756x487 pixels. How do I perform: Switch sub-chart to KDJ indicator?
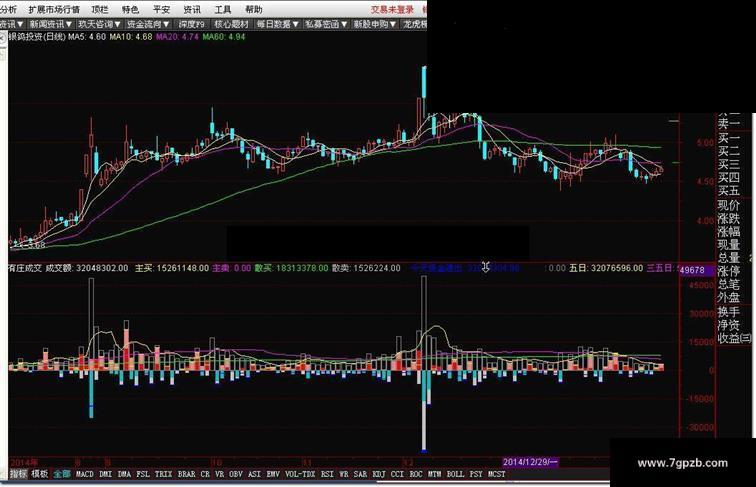tap(379, 474)
